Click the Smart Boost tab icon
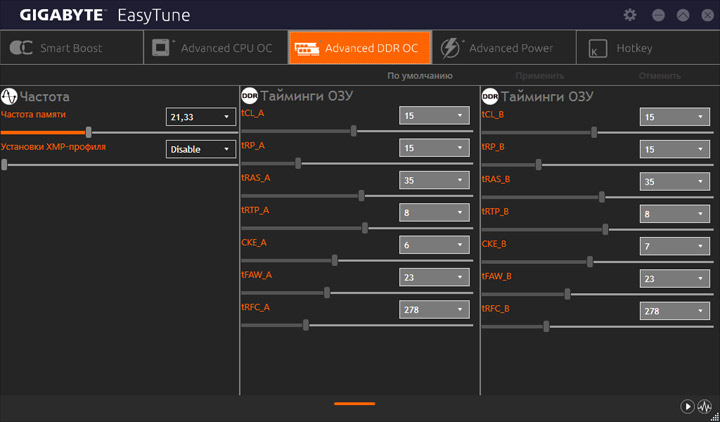 tap(21, 48)
